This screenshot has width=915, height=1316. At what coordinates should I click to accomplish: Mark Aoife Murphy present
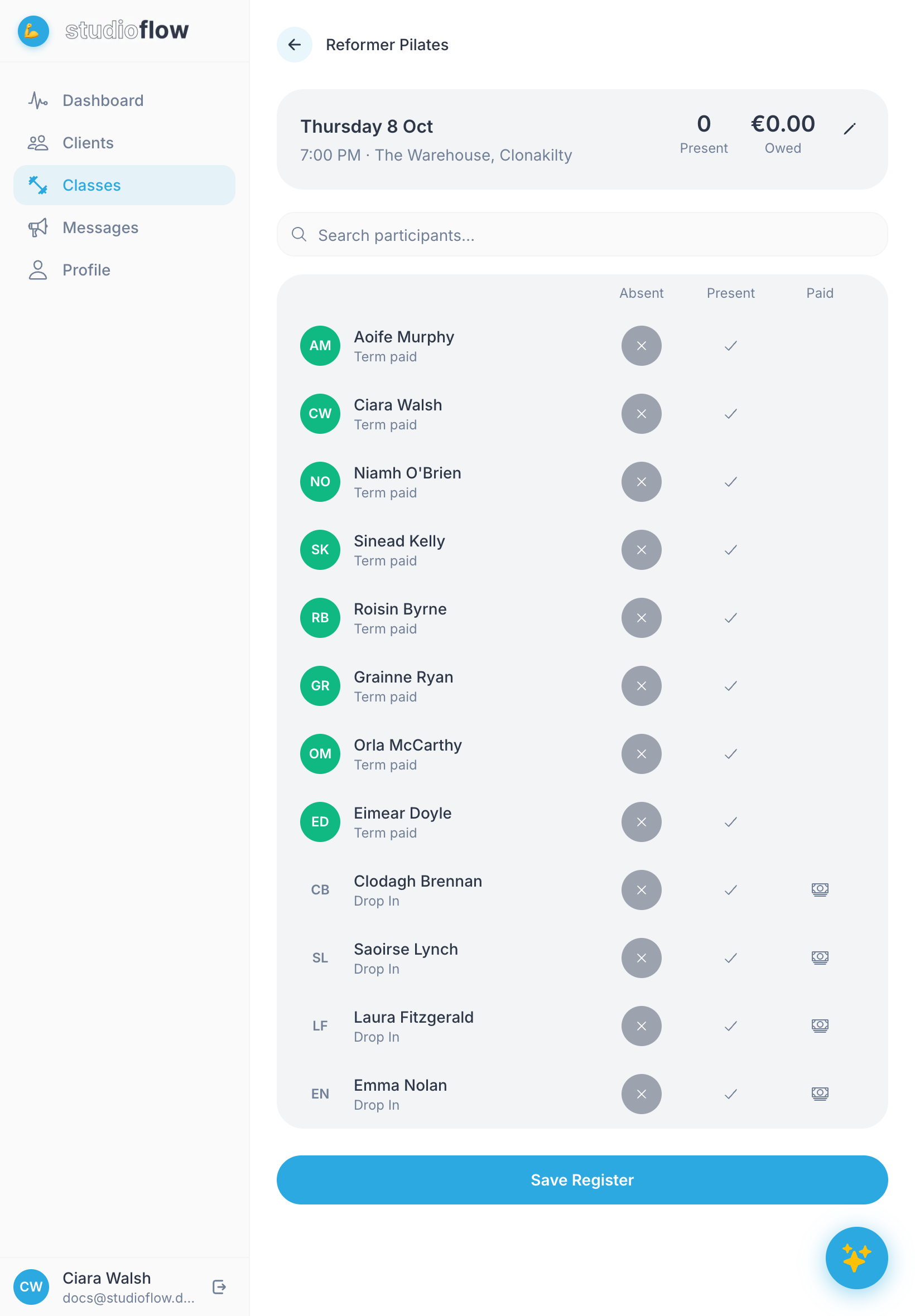(x=730, y=346)
